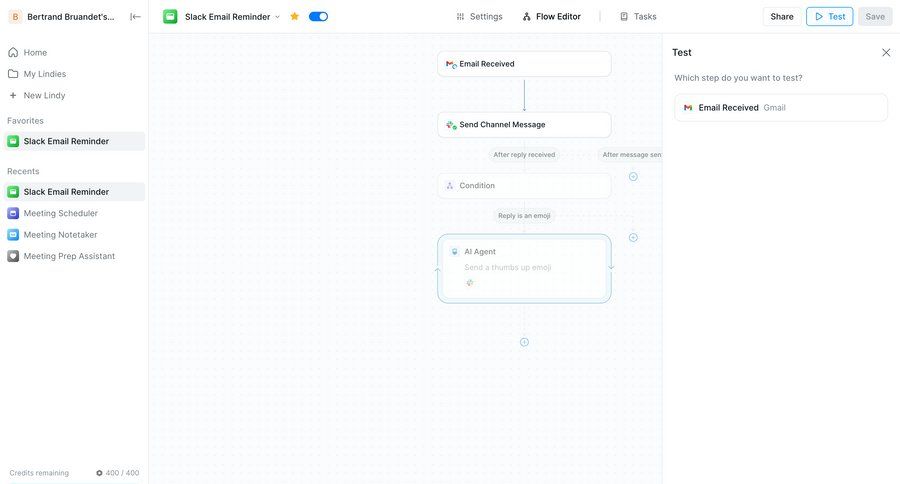Select Email Received Gmail step to test
Image resolution: width=900 pixels, height=484 pixels.
pos(781,107)
